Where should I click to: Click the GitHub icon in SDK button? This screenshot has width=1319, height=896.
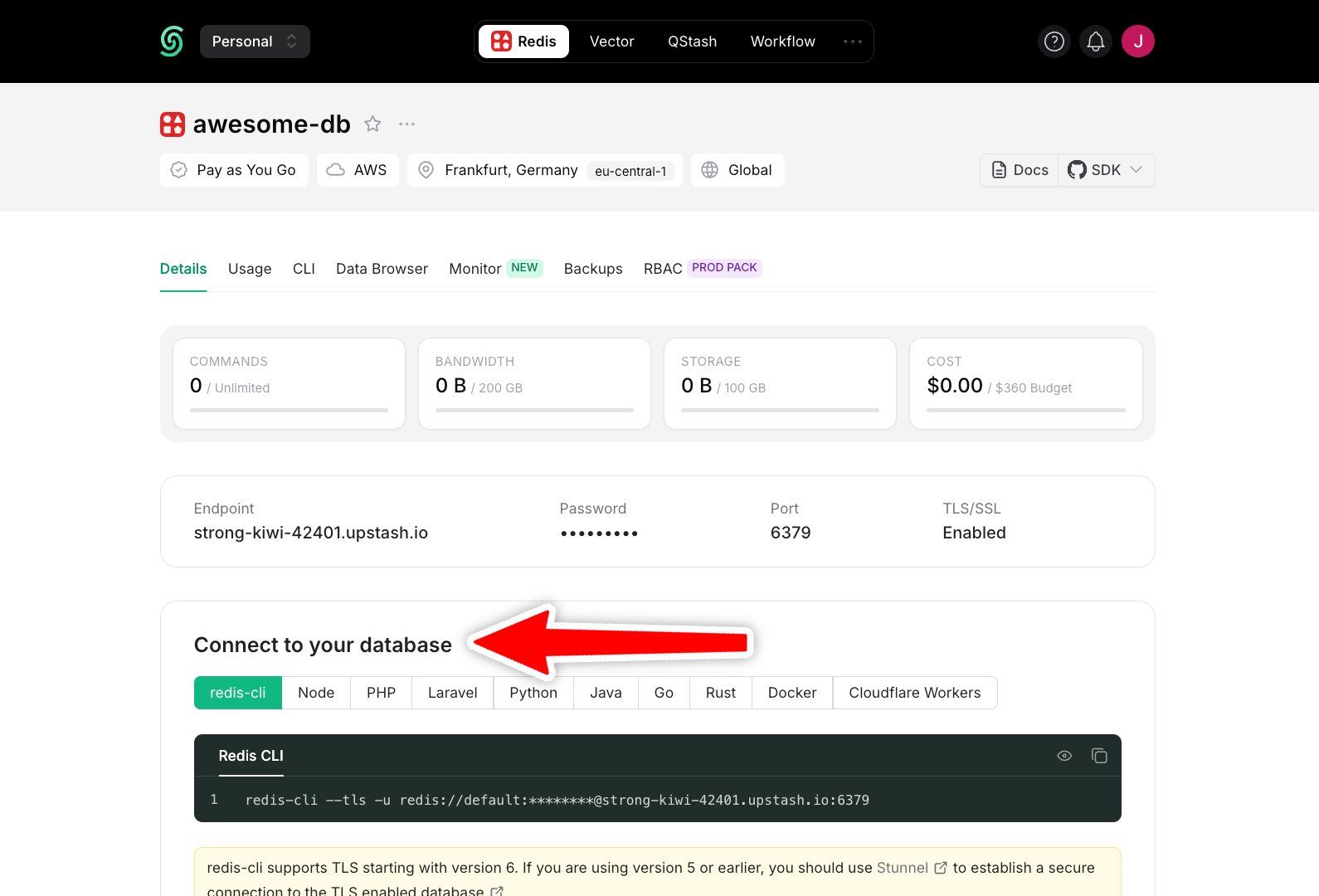1077,170
